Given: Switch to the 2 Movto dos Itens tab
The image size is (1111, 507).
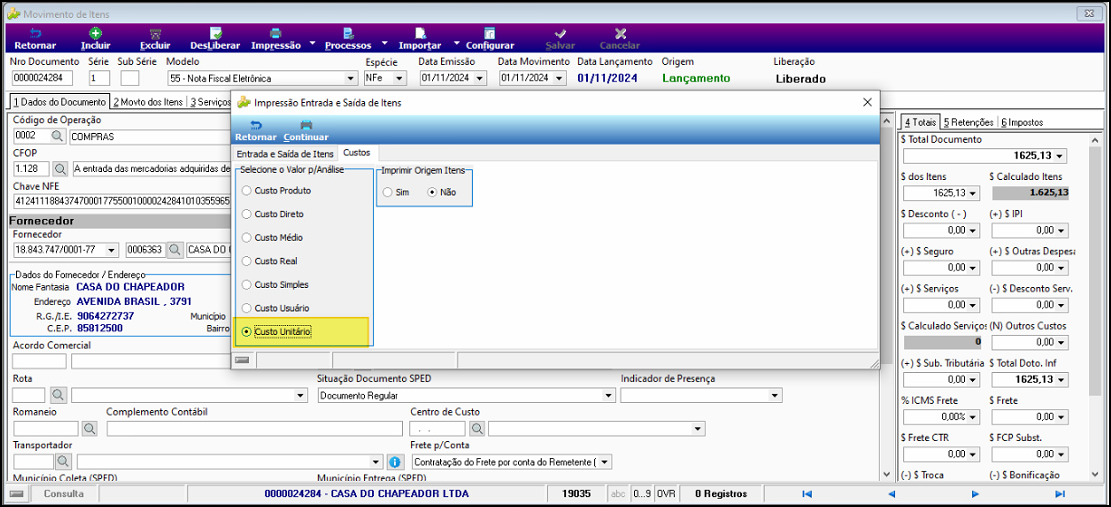Looking at the screenshot, I should (147, 102).
